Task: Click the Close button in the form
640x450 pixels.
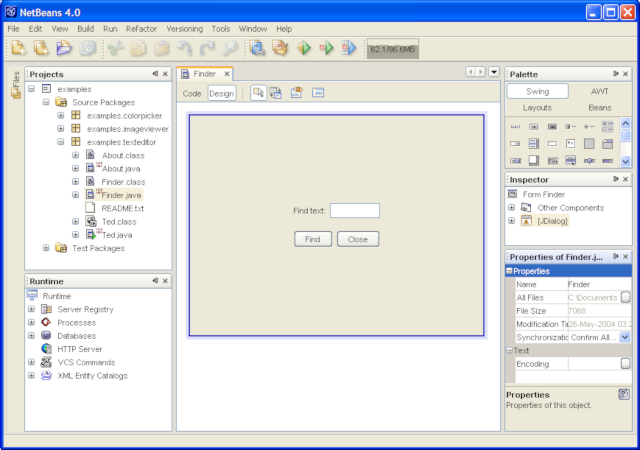Action: click(358, 239)
